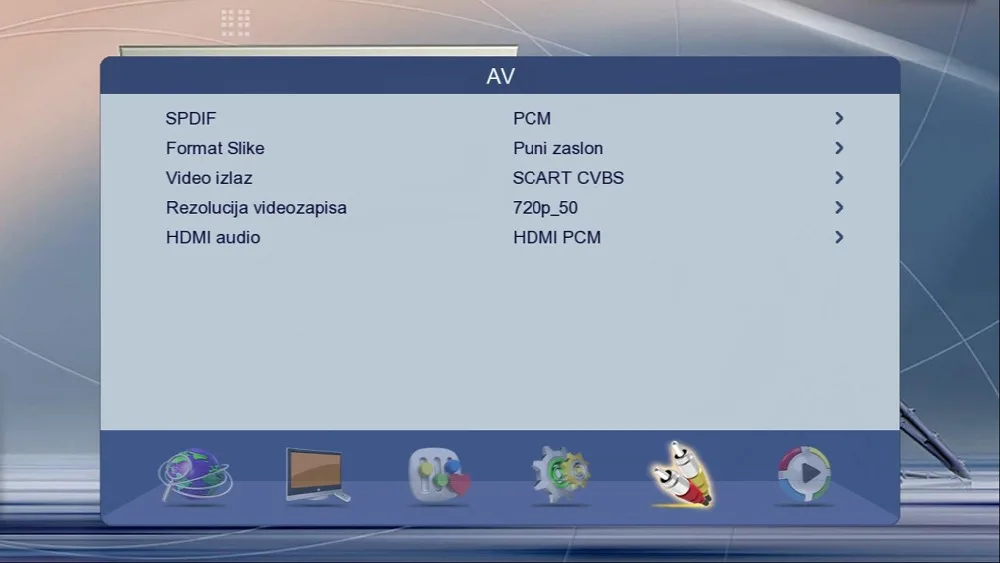Open the TV monitor menu icon

317,475
